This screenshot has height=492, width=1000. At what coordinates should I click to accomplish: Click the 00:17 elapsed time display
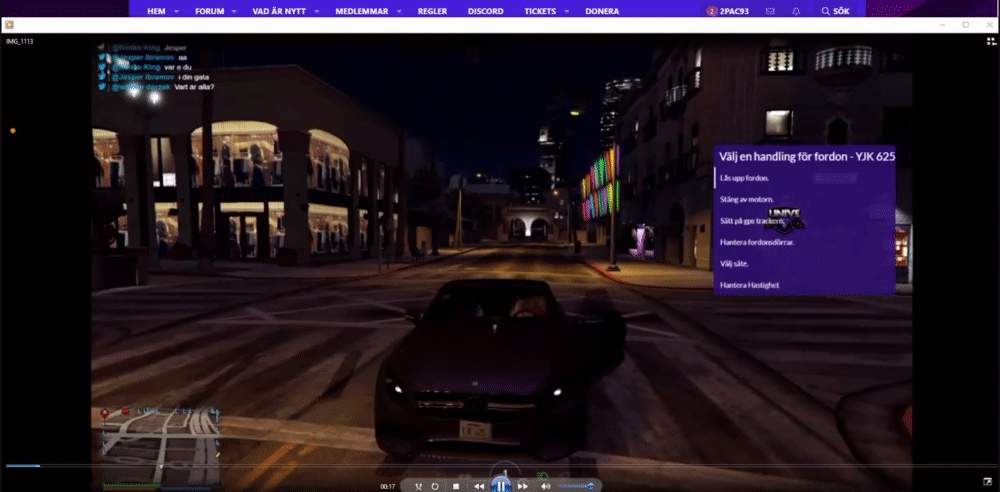(388, 486)
